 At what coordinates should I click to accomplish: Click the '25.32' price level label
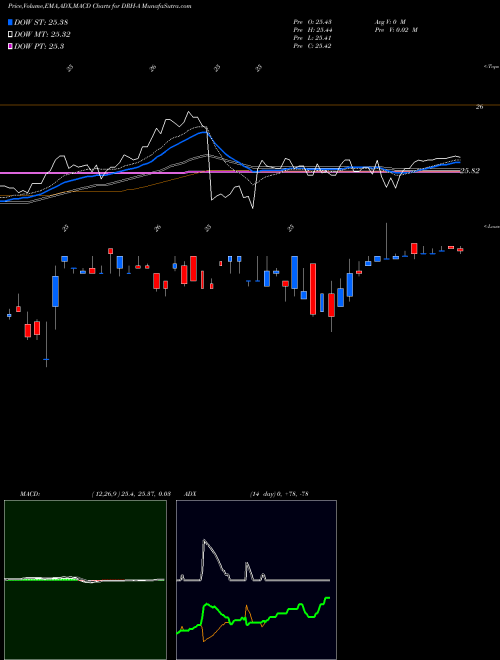470,171
